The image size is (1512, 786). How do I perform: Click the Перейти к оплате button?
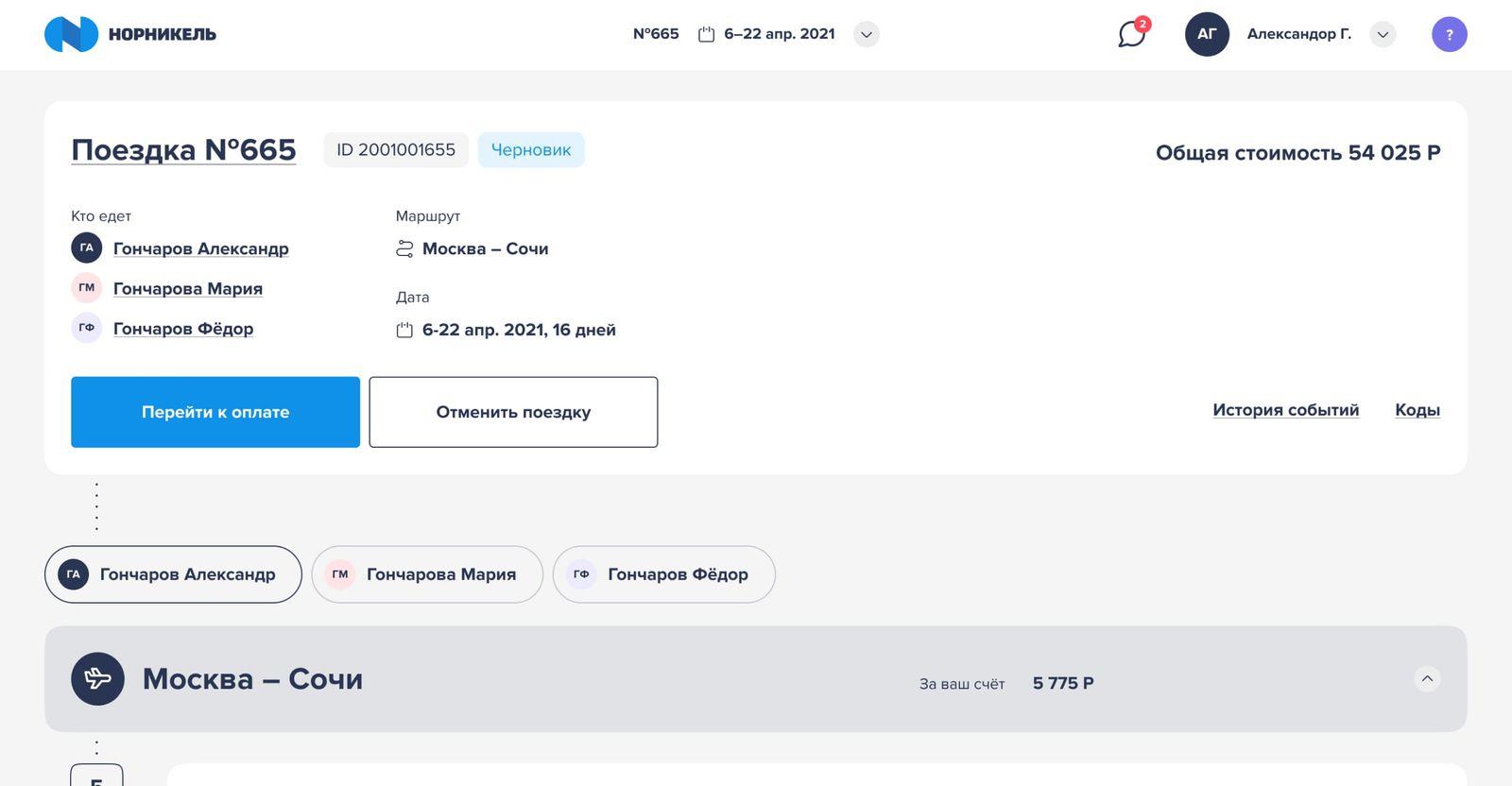click(x=215, y=412)
